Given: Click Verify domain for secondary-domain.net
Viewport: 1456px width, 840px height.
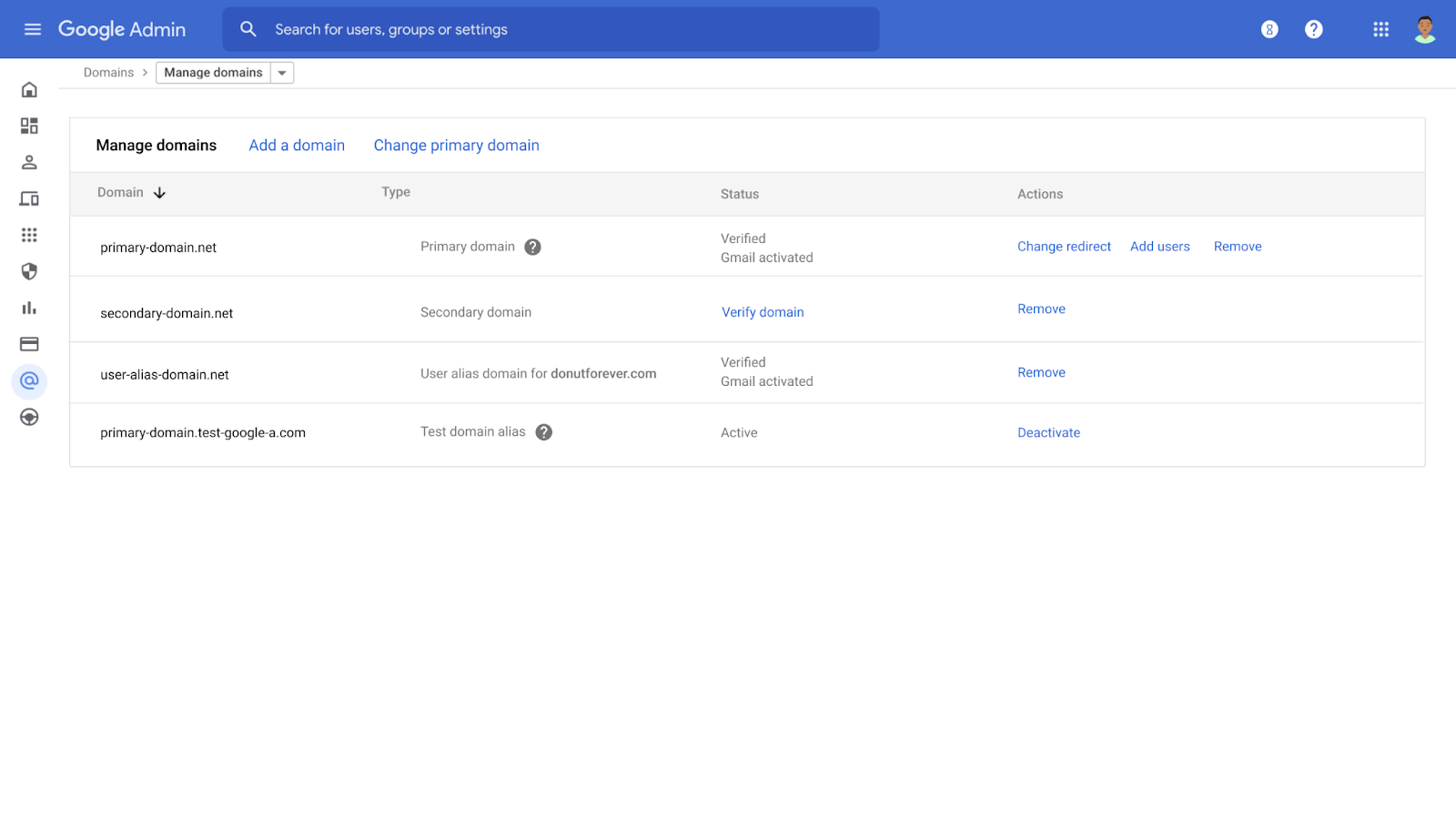Looking at the screenshot, I should 763,312.
